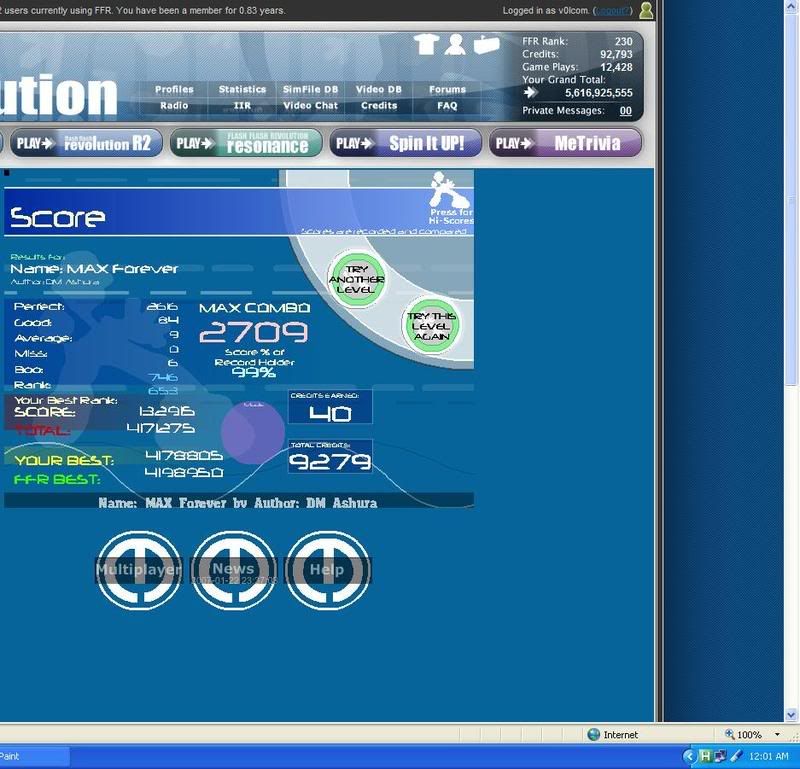This screenshot has height=769, width=800.
Task: Open the Help round button
Action: [327, 570]
